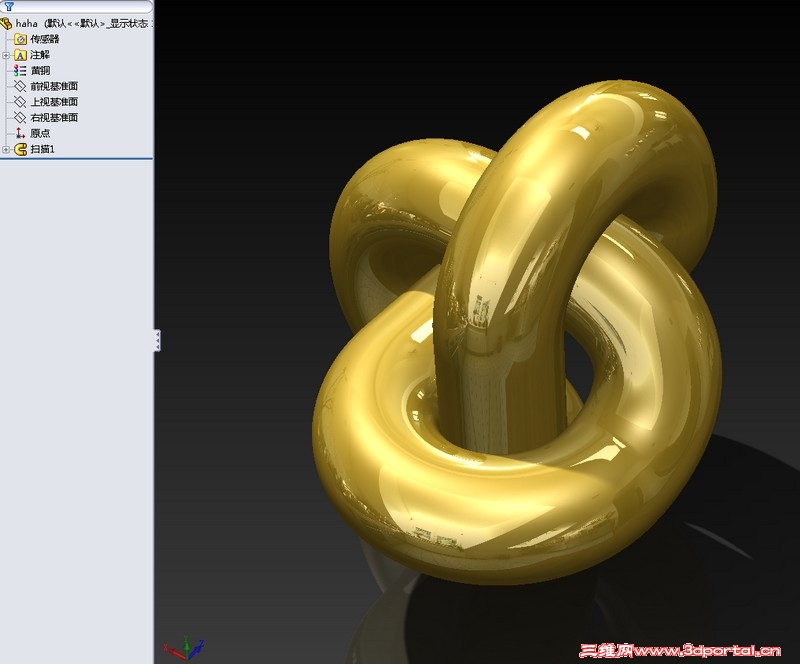Select the haha part root node

click(77, 23)
